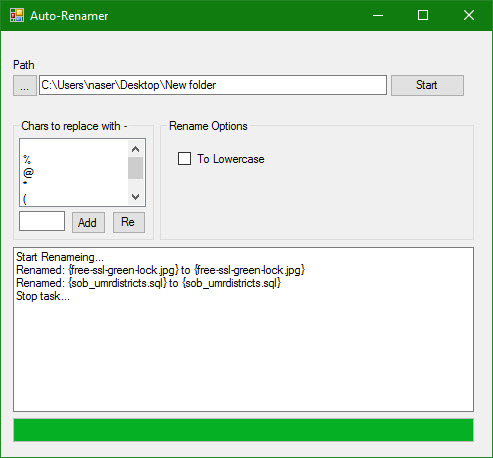Viewport: 493px width, 458px height.
Task: Focus the Path text field
Action: tap(213, 85)
